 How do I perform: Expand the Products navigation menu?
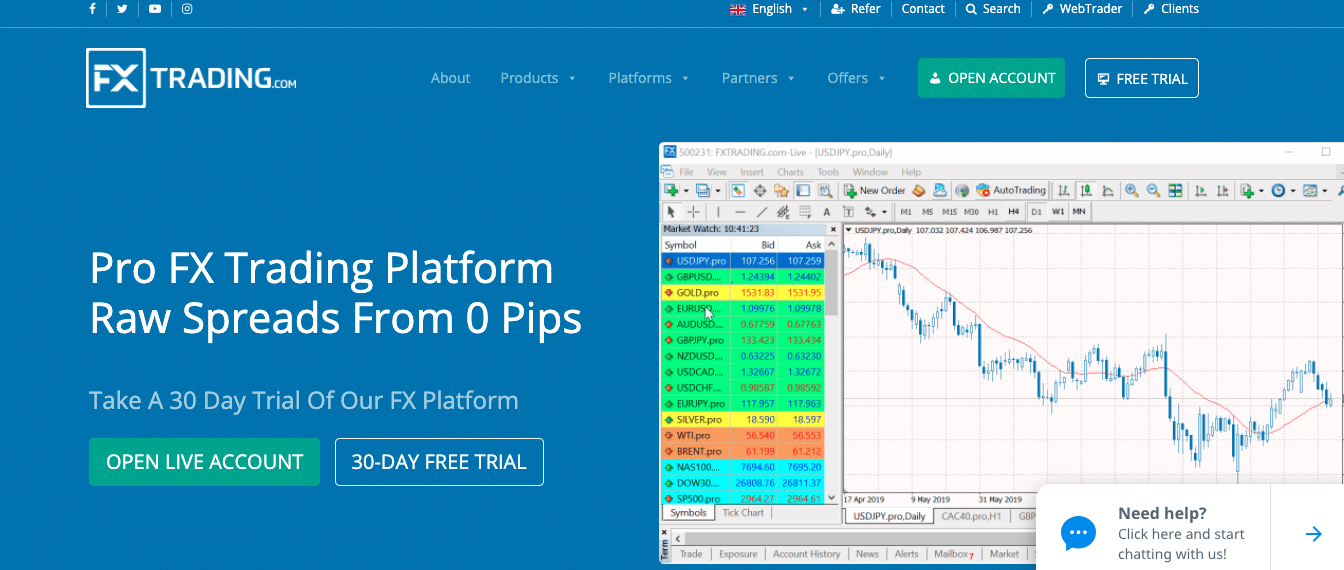(538, 78)
